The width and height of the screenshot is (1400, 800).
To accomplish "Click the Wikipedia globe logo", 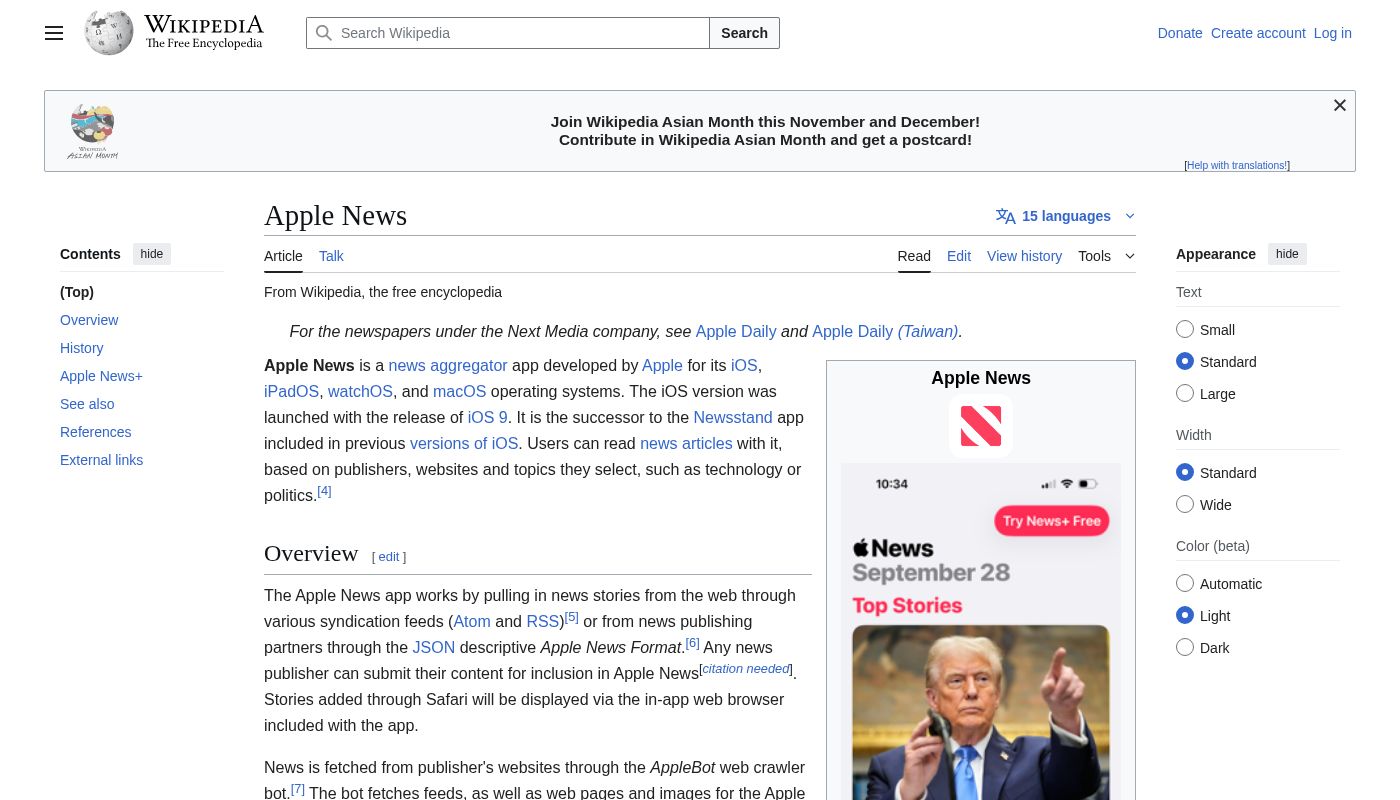I will click(109, 33).
